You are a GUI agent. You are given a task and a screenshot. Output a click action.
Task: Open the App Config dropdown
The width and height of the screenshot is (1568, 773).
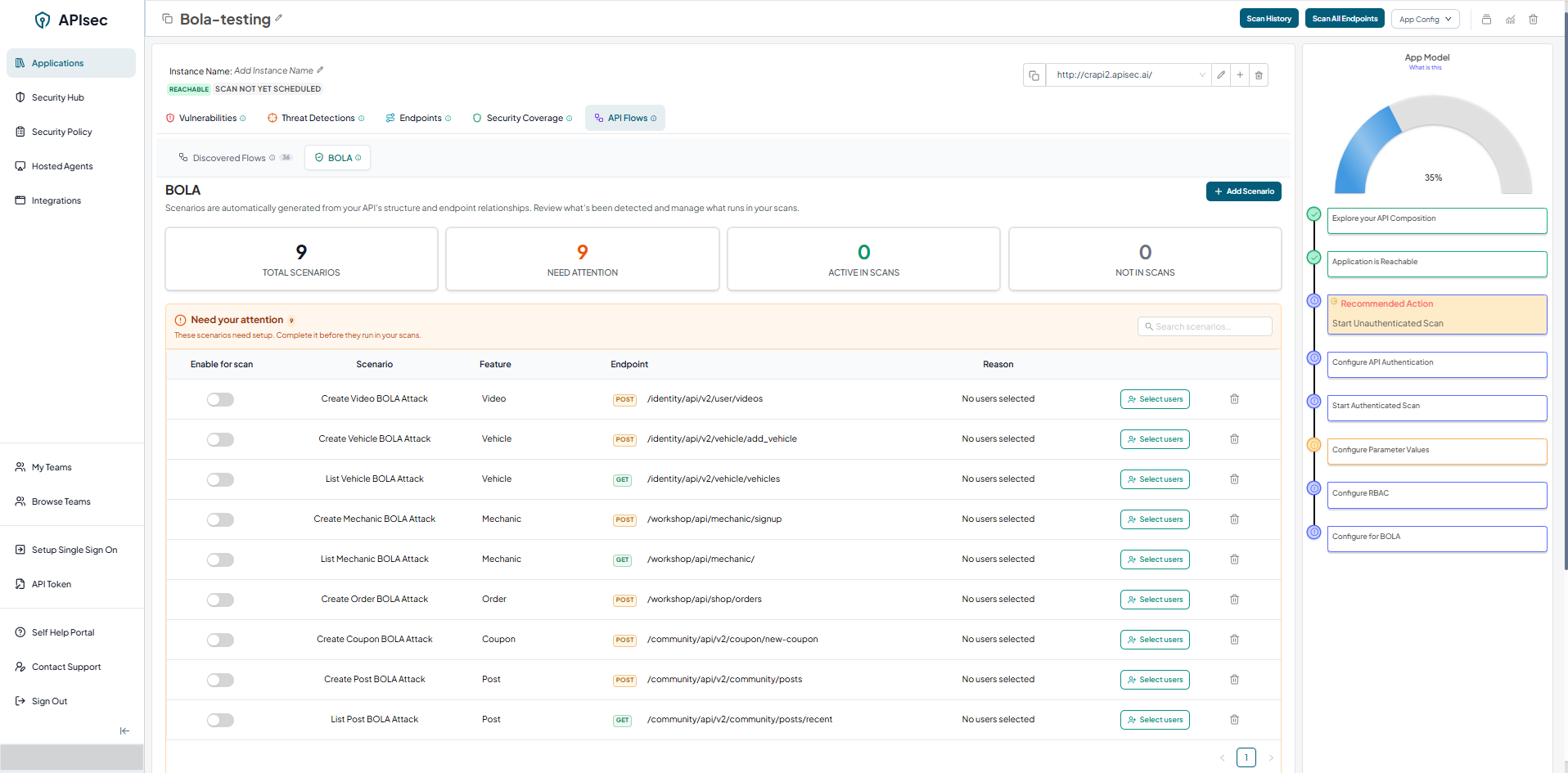[x=1425, y=19]
